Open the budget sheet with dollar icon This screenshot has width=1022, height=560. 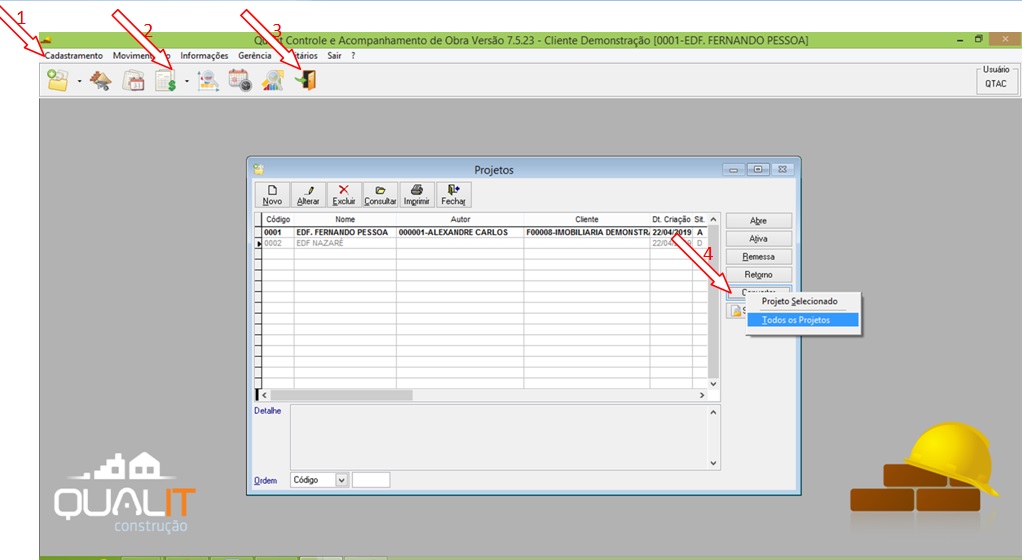click(x=166, y=81)
